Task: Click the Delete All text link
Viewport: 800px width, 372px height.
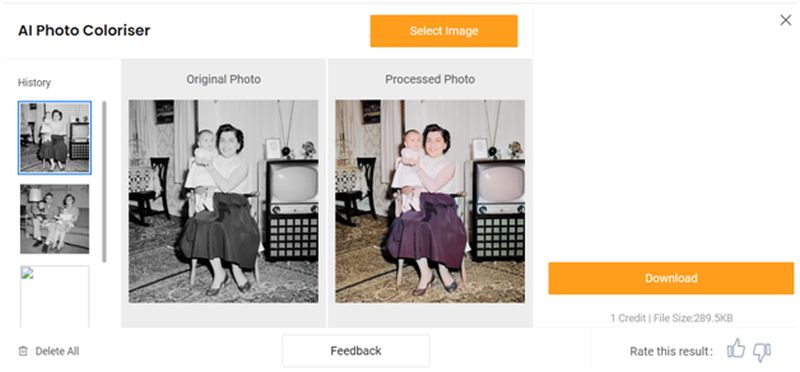Action: (57, 351)
